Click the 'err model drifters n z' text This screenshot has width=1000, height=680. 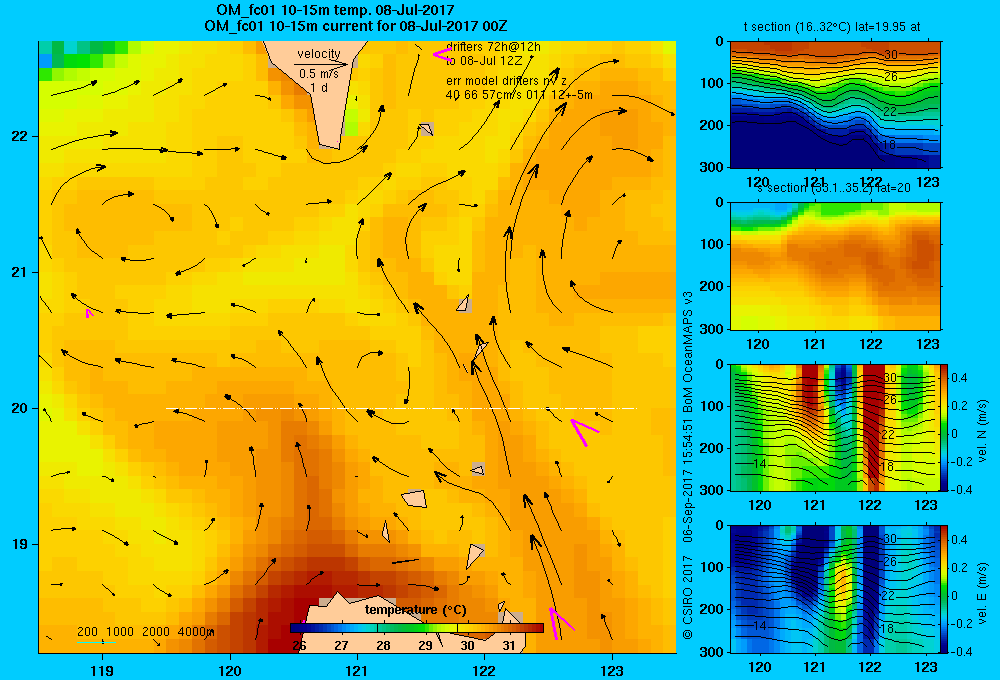coord(506,81)
